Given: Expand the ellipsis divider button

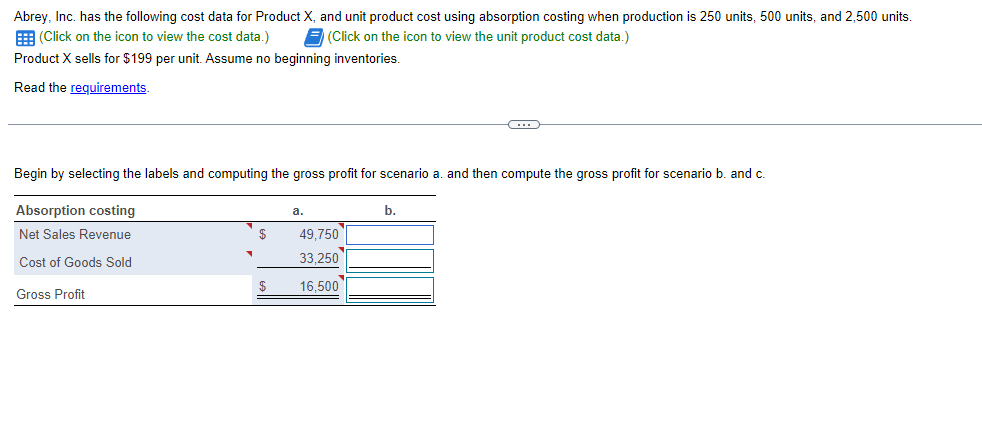Looking at the screenshot, I should (x=524, y=125).
